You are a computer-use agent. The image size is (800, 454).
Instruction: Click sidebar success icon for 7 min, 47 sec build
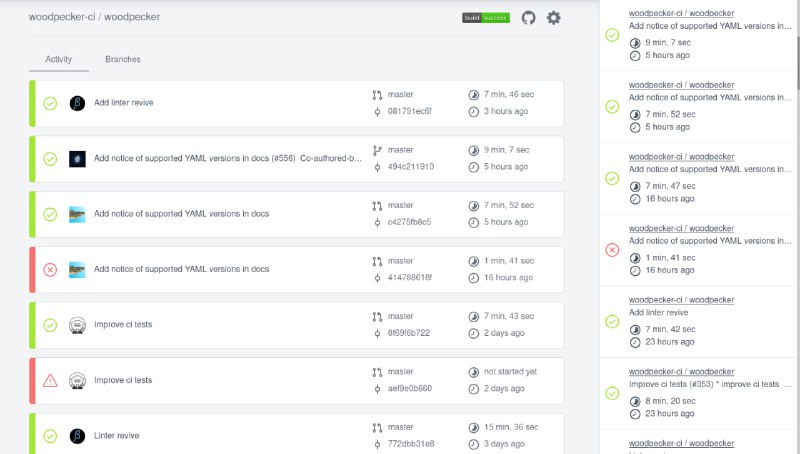click(x=612, y=179)
